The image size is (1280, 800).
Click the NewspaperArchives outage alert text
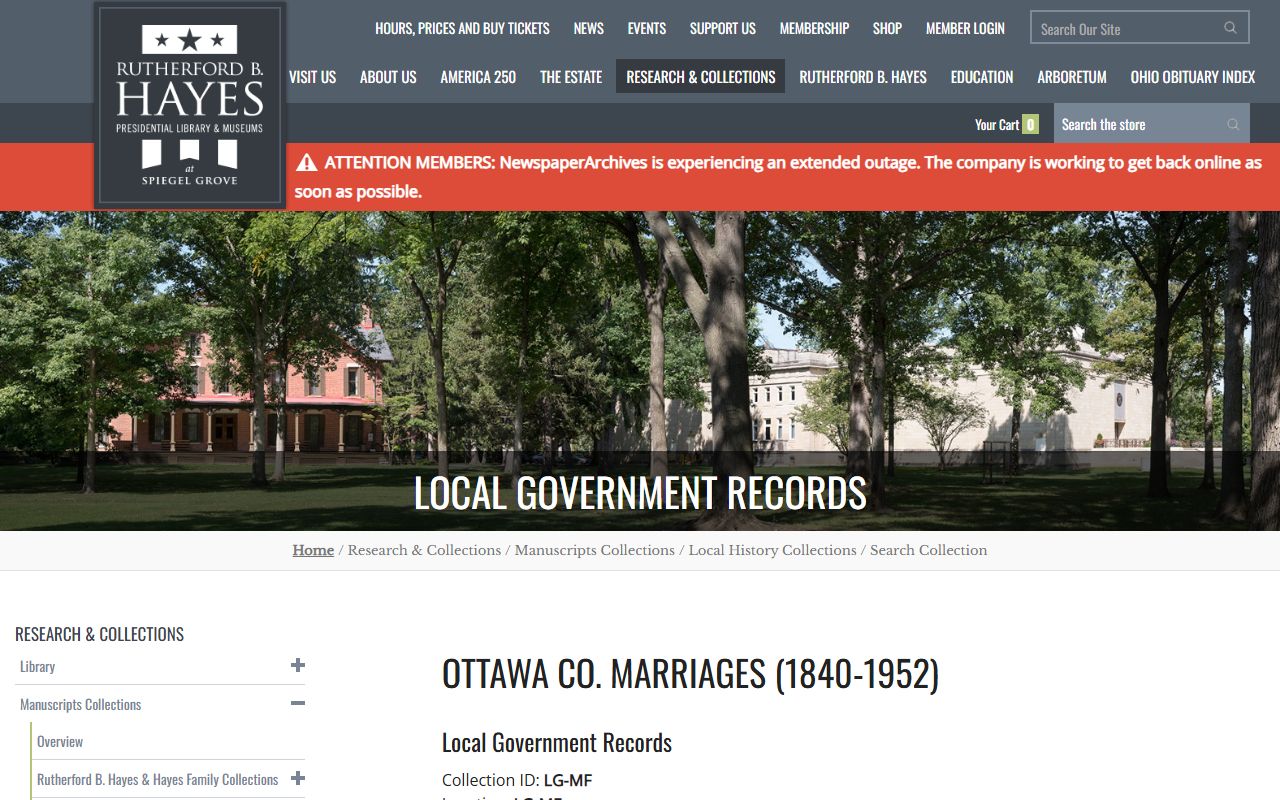pos(778,177)
